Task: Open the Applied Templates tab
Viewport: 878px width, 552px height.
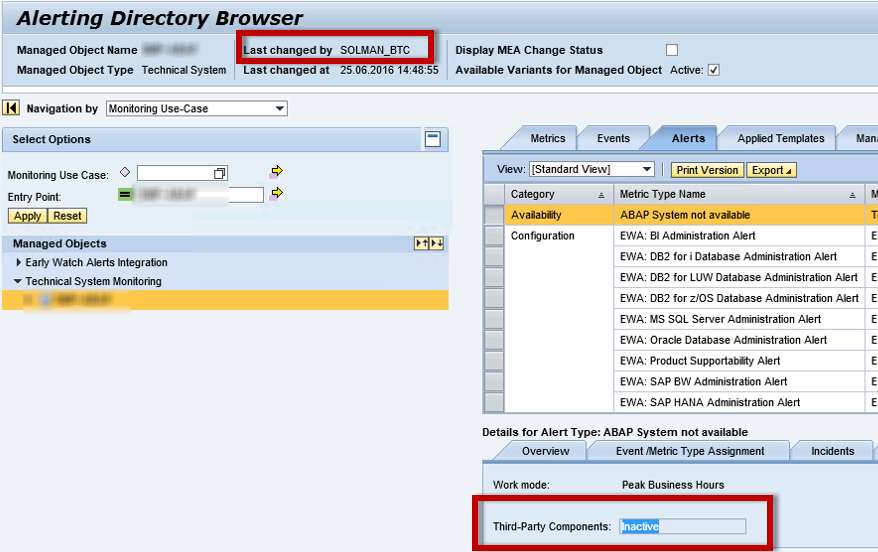Action: [x=781, y=138]
